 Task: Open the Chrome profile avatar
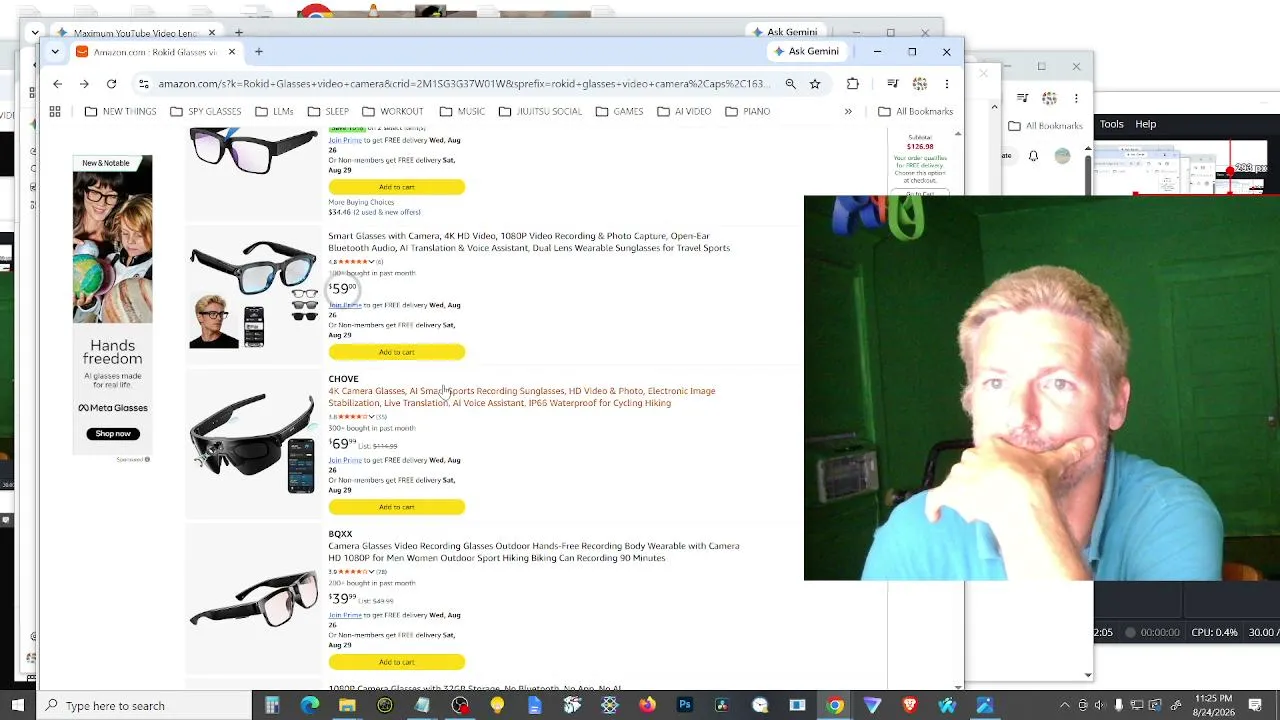920,84
